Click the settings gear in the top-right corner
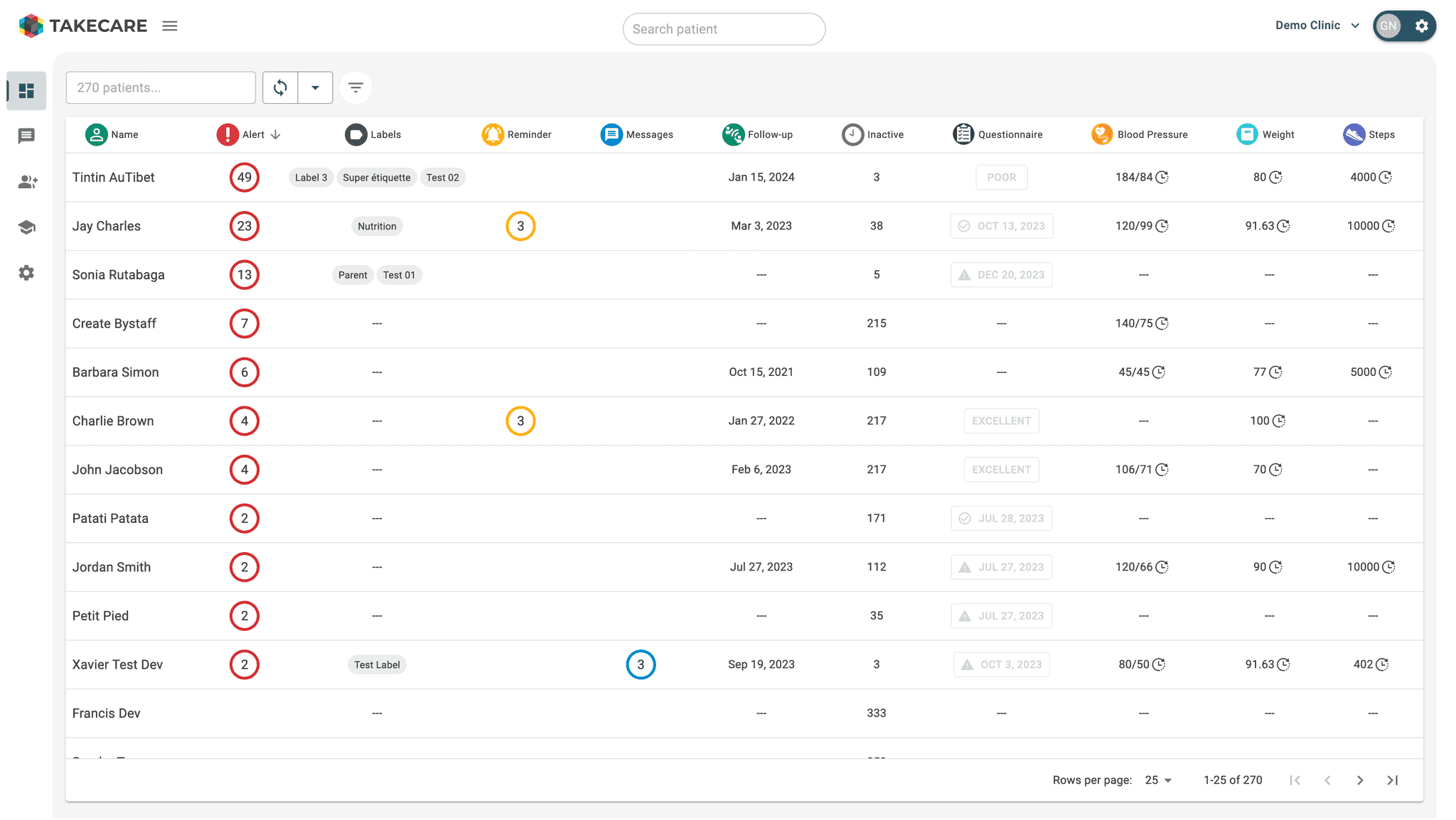 (1421, 26)
